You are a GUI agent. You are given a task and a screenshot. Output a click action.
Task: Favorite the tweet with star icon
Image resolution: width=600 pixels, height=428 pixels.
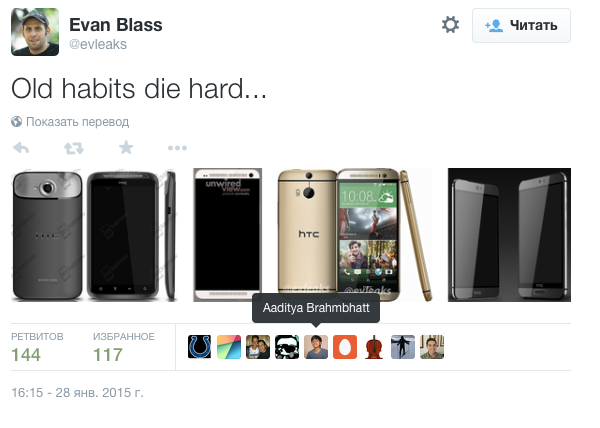(x=126, y=148)
